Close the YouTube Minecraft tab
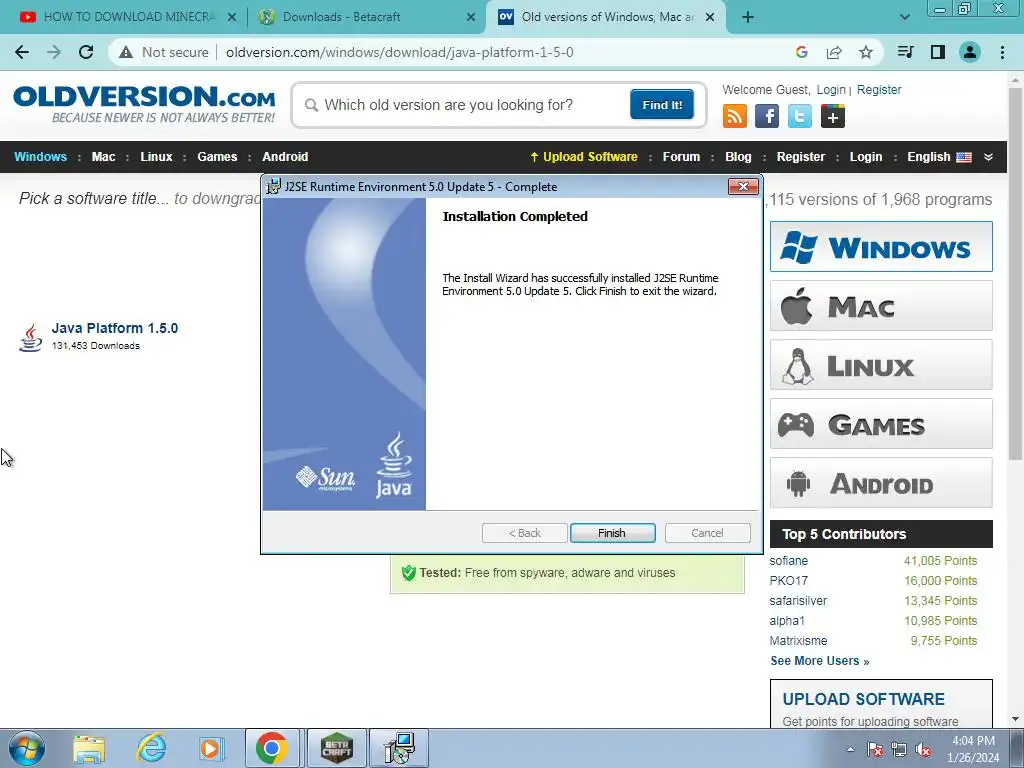 tap(232, 17)
